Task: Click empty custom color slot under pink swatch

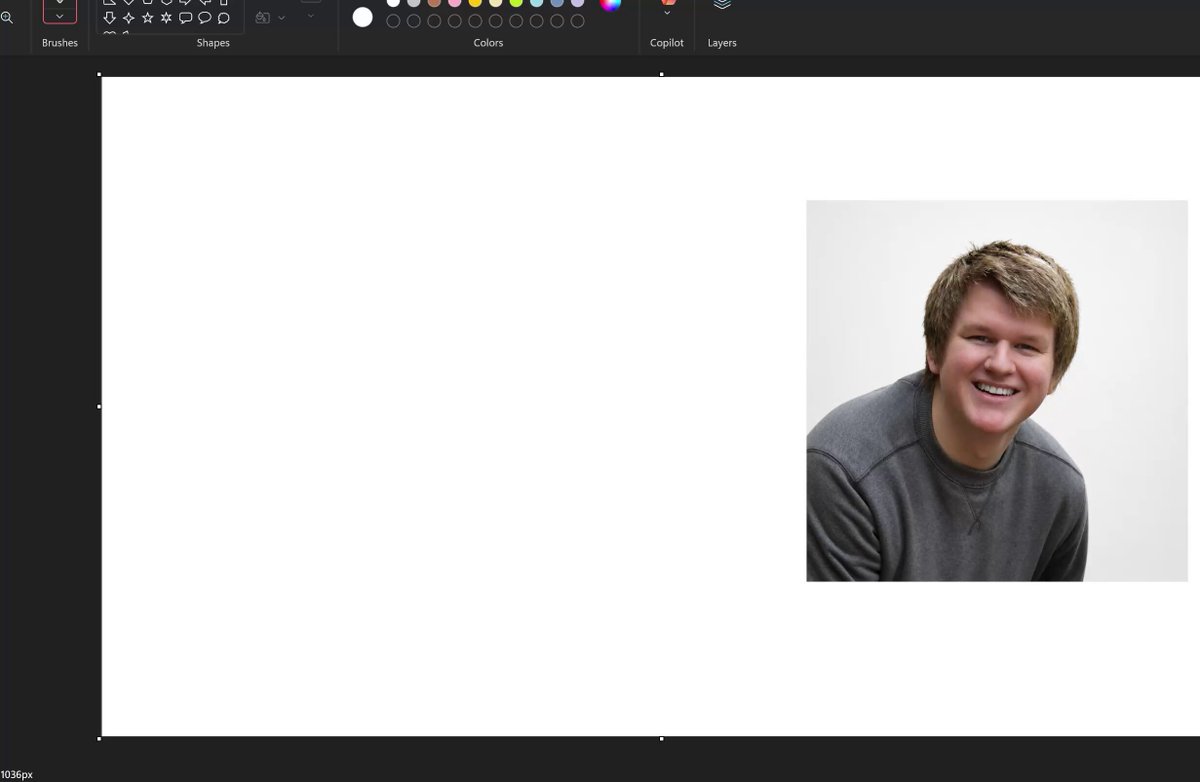Action: click(455, 21)
